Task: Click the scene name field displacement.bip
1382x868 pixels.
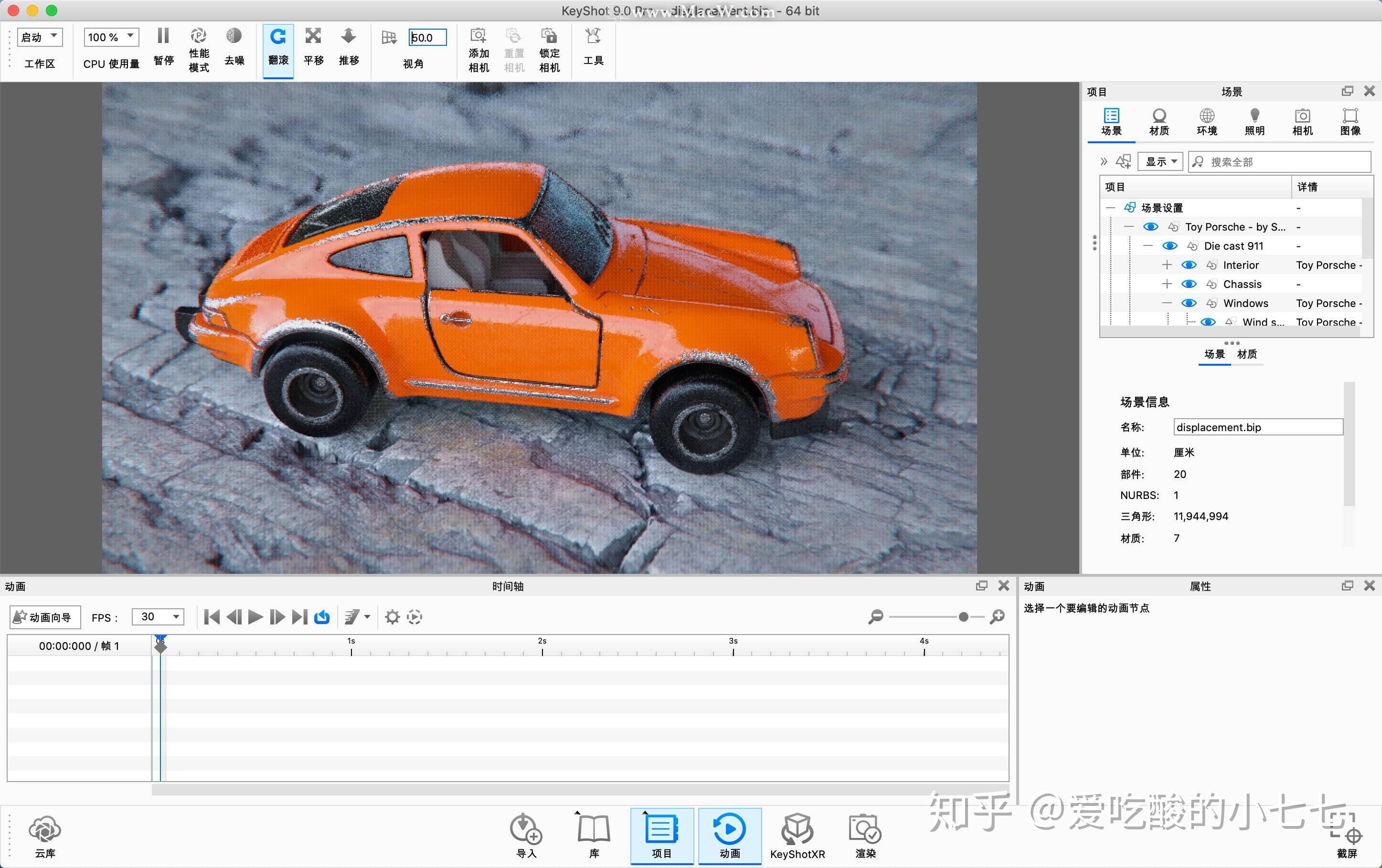Action: coord(1258,427)
